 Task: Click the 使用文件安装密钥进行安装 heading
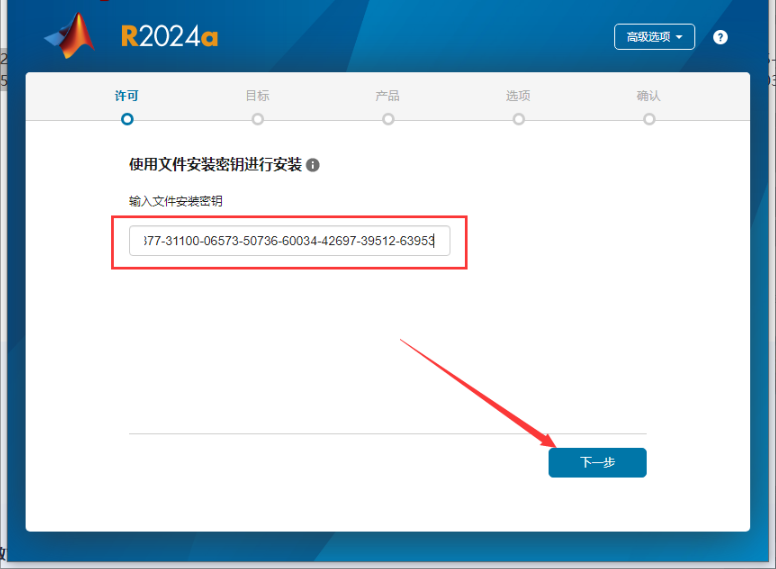[215, 164]
